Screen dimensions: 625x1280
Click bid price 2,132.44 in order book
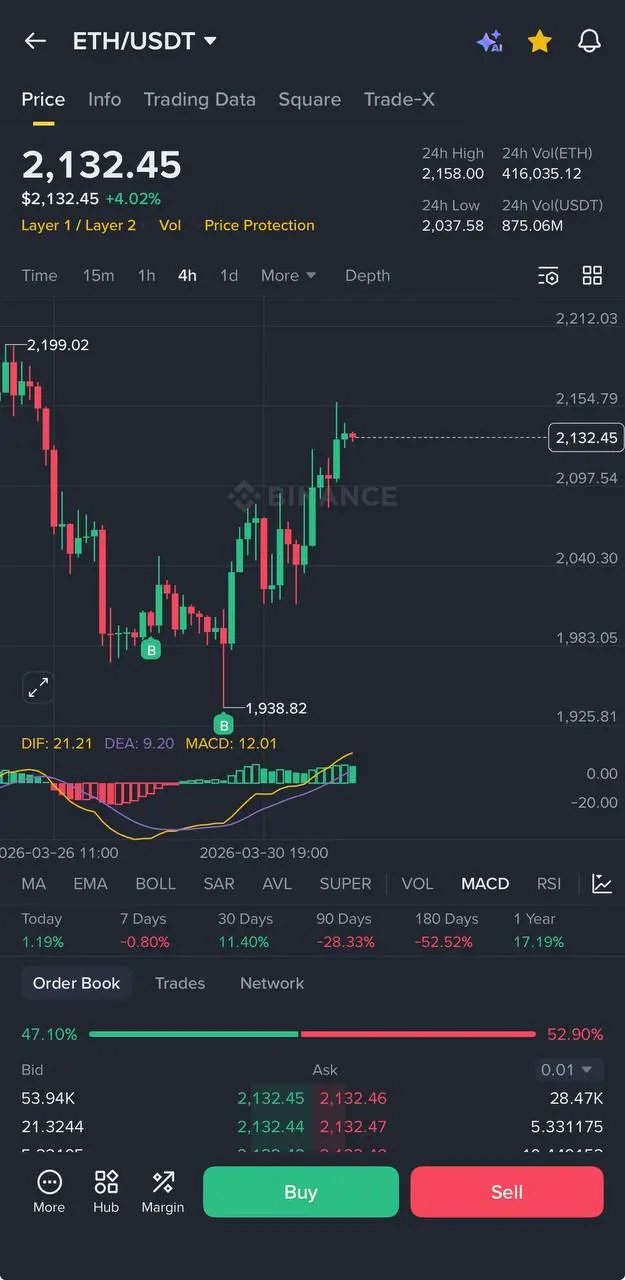pyautogui.click(x=271, y=1127)
